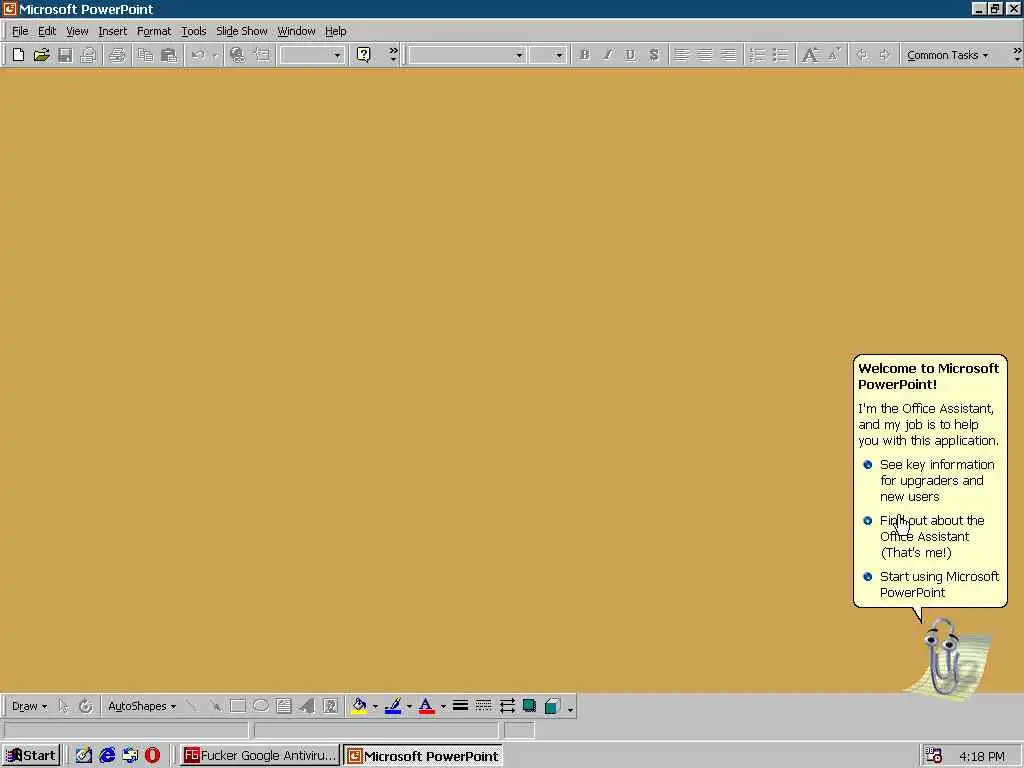The width and height of the screenshot is (1024, 768).
Task: Open the Slide Show menu
Action: point(242,31)
